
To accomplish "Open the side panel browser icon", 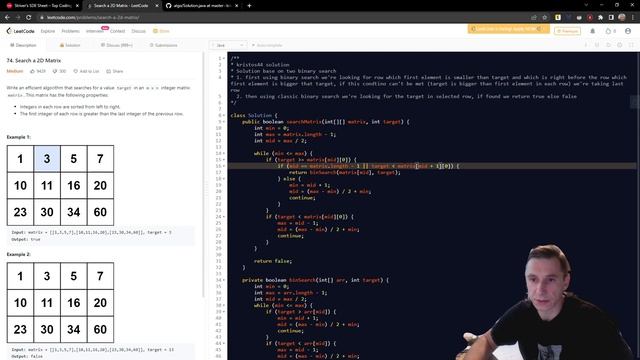I will click(x=611, y=18).
